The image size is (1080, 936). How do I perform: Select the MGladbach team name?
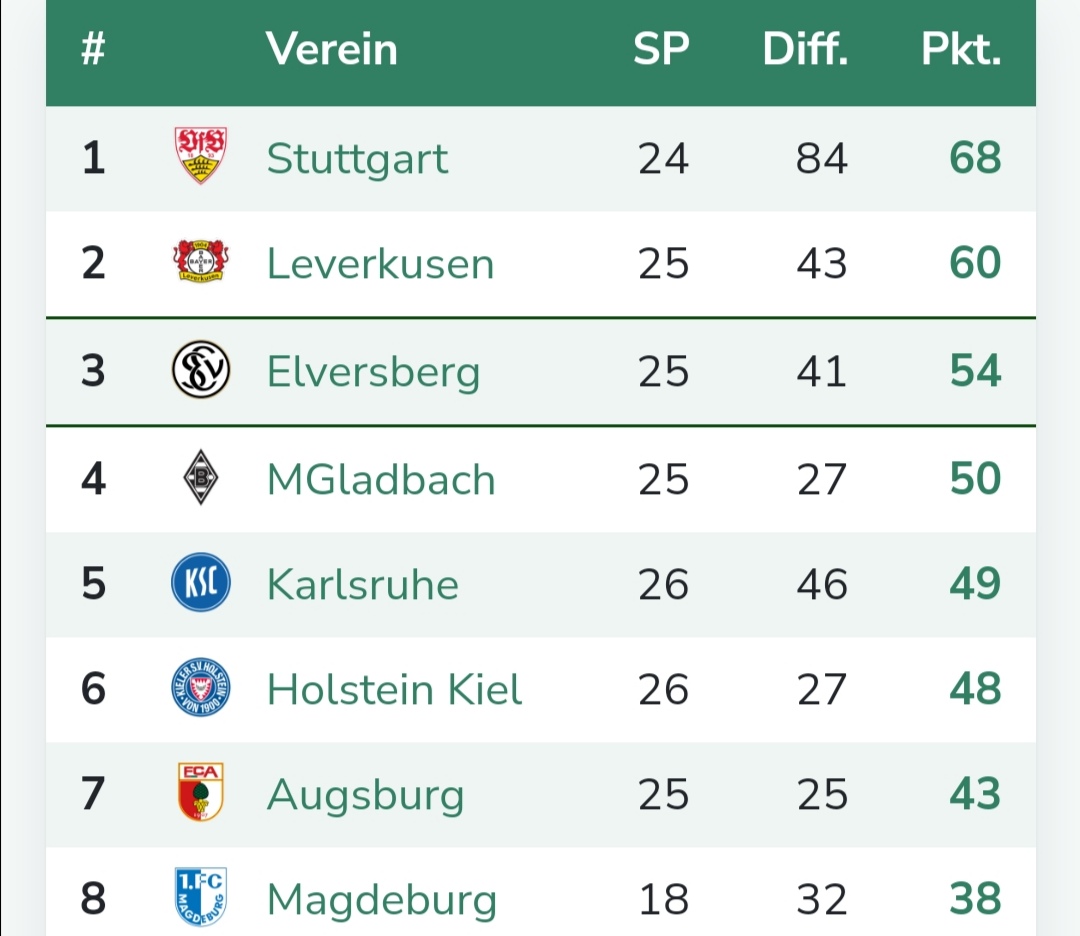point(381,480)
